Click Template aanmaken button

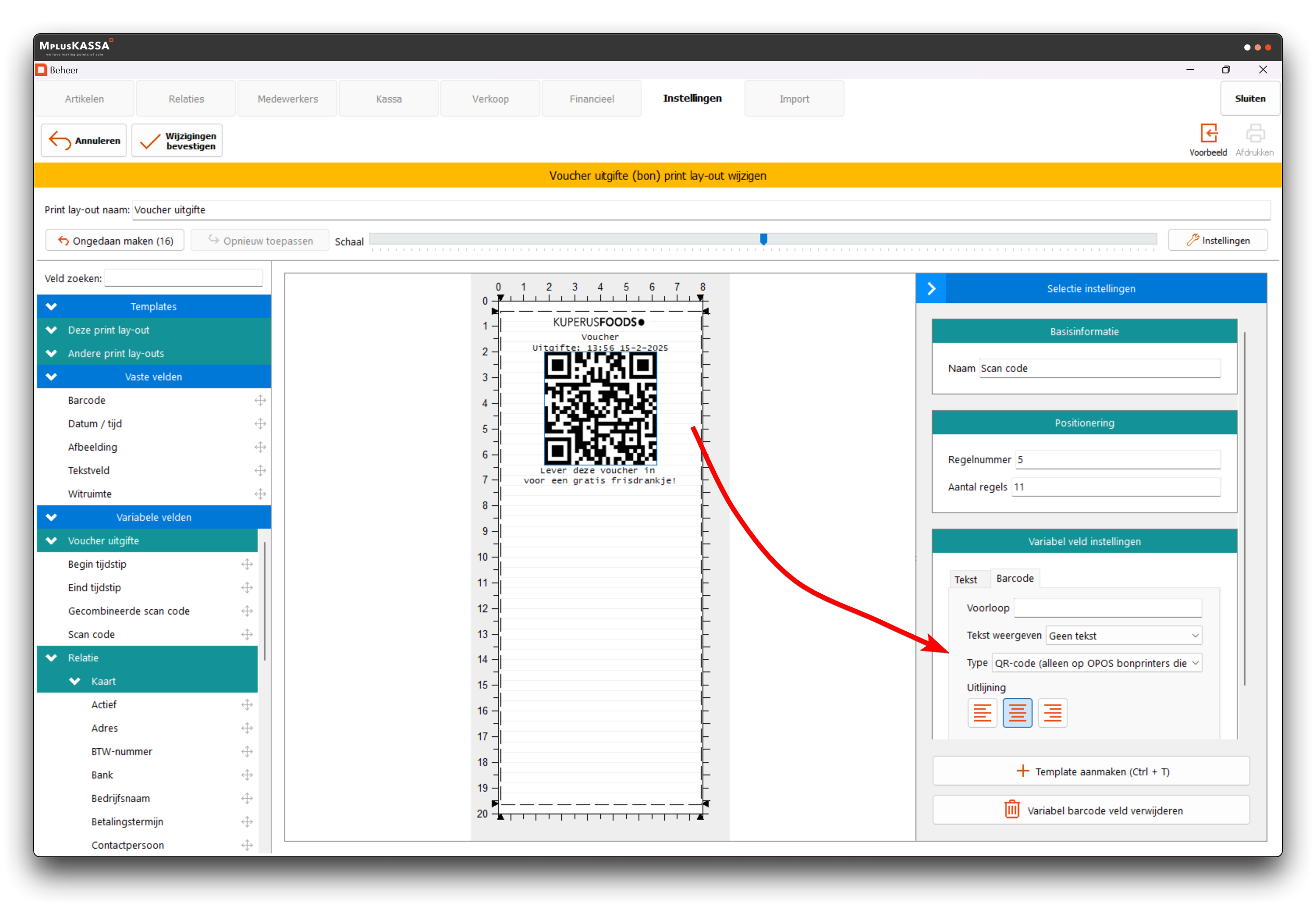(1091, 771)
